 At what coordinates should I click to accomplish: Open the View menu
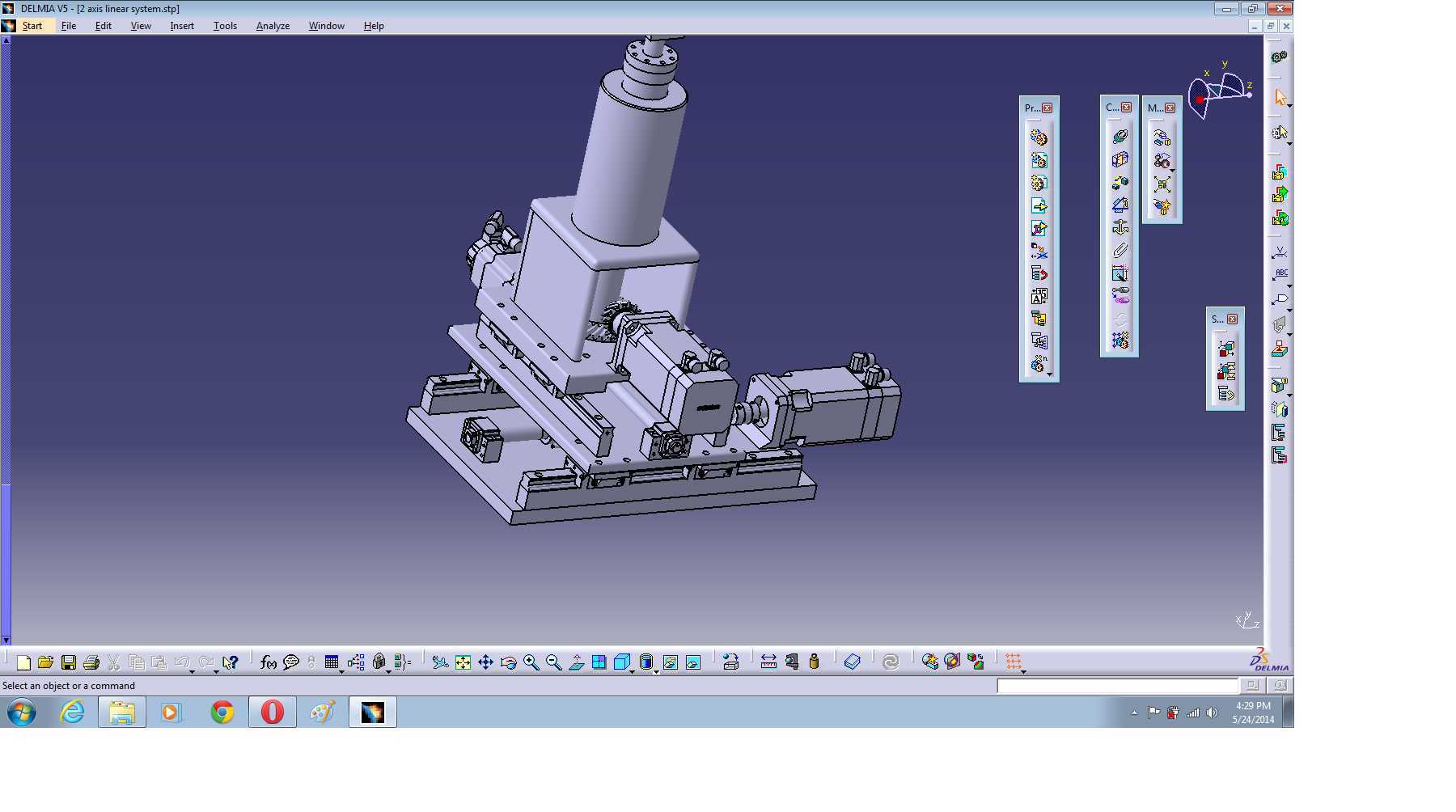141,26
